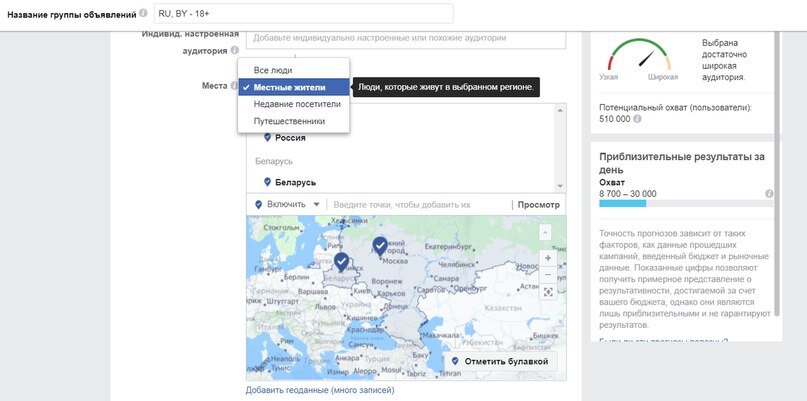Click Казахстан label on the map

click(502, 308)
